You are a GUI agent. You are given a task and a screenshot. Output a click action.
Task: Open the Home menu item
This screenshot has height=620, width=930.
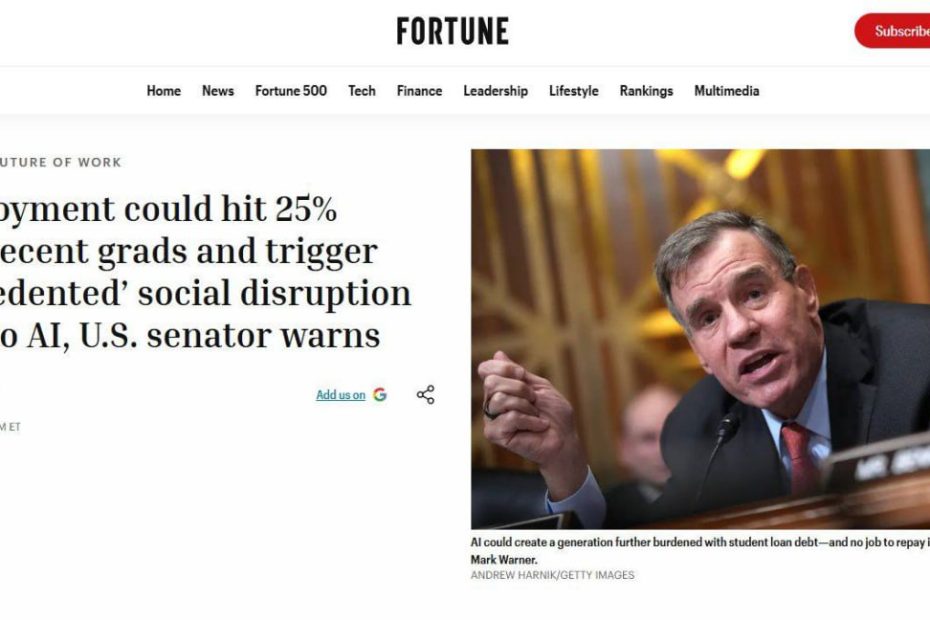click(164, 91)
